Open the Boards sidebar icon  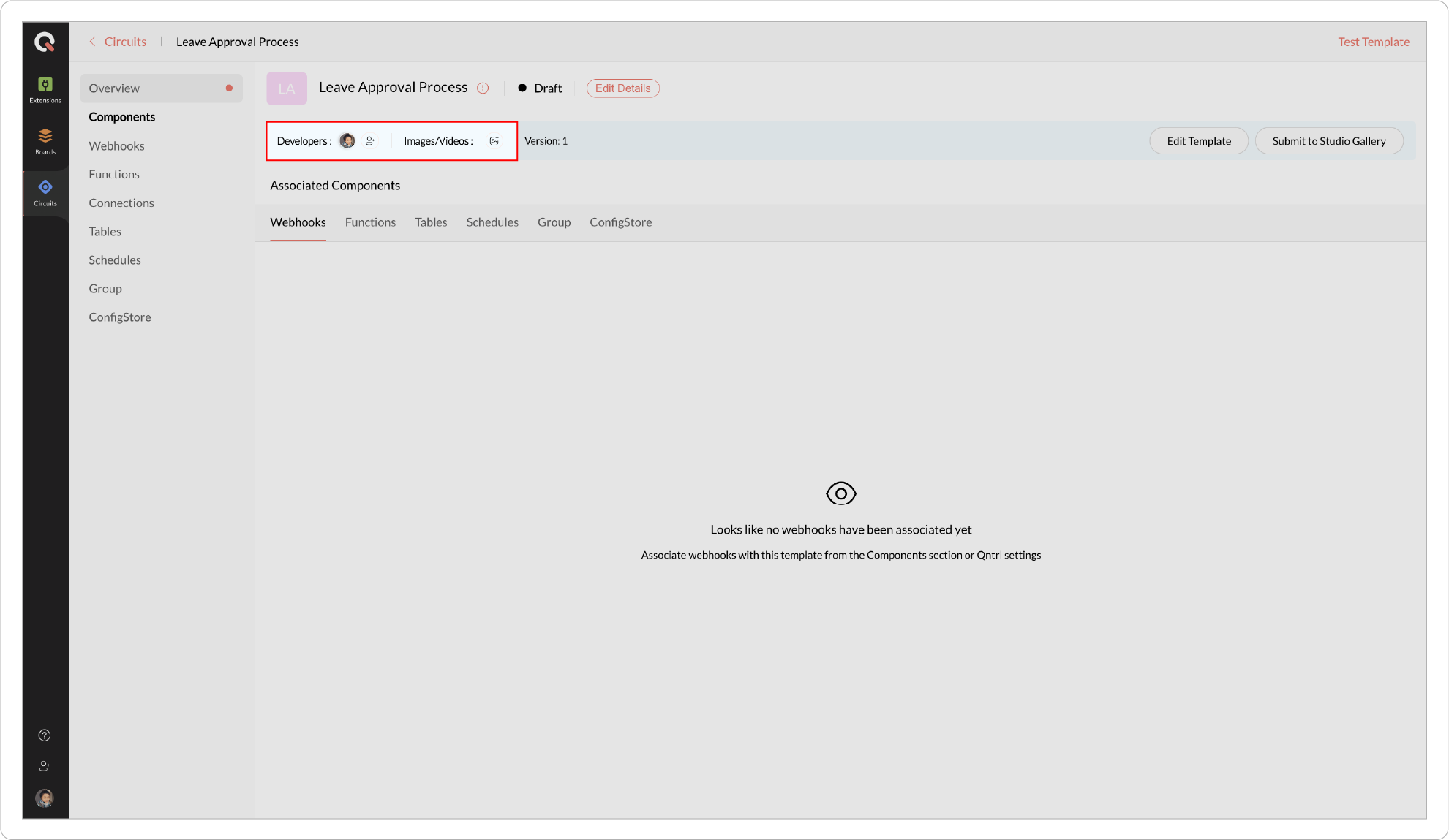(45, 141)
